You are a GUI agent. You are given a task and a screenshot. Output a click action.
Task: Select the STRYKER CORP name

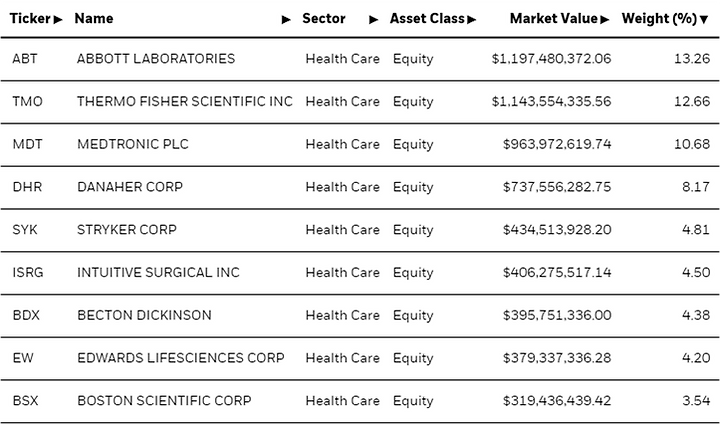(x=127, y=229)
